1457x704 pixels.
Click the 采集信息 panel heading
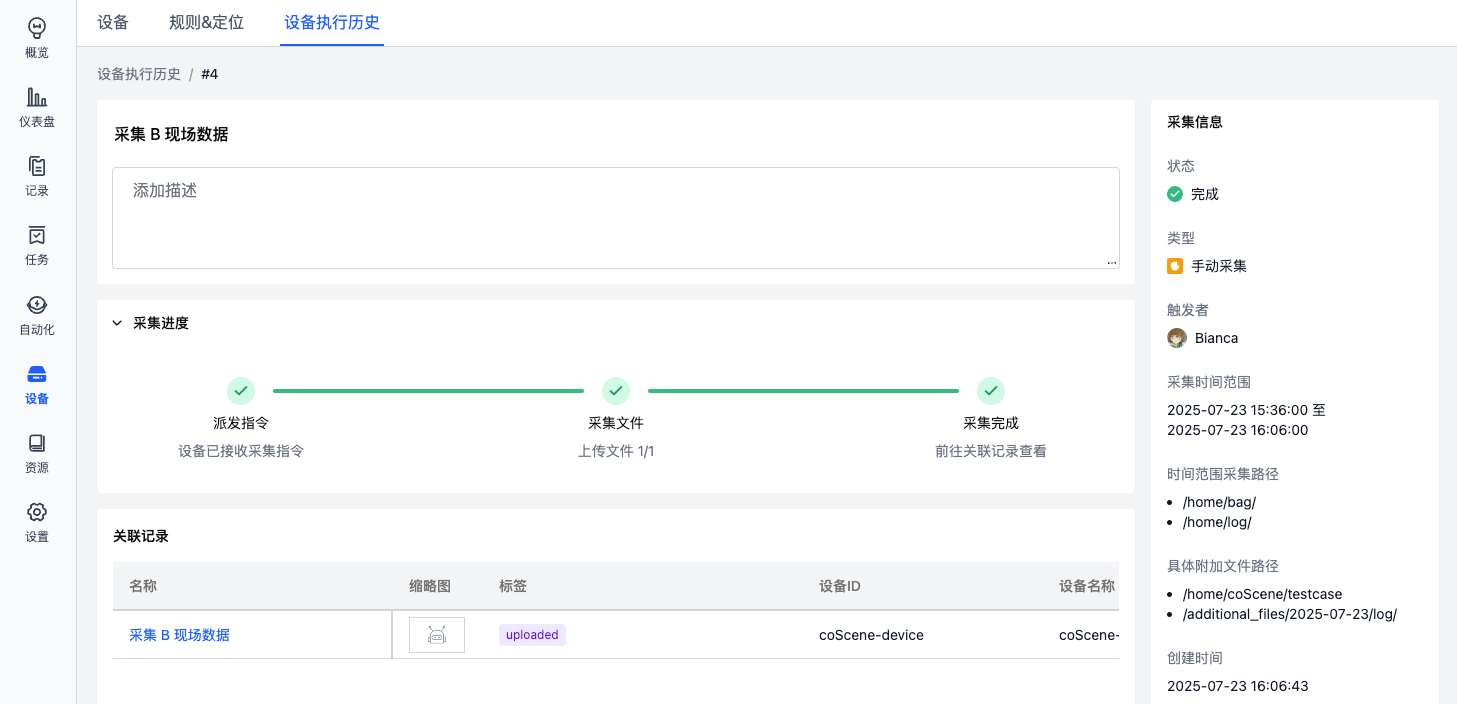tap(1195, 122)
